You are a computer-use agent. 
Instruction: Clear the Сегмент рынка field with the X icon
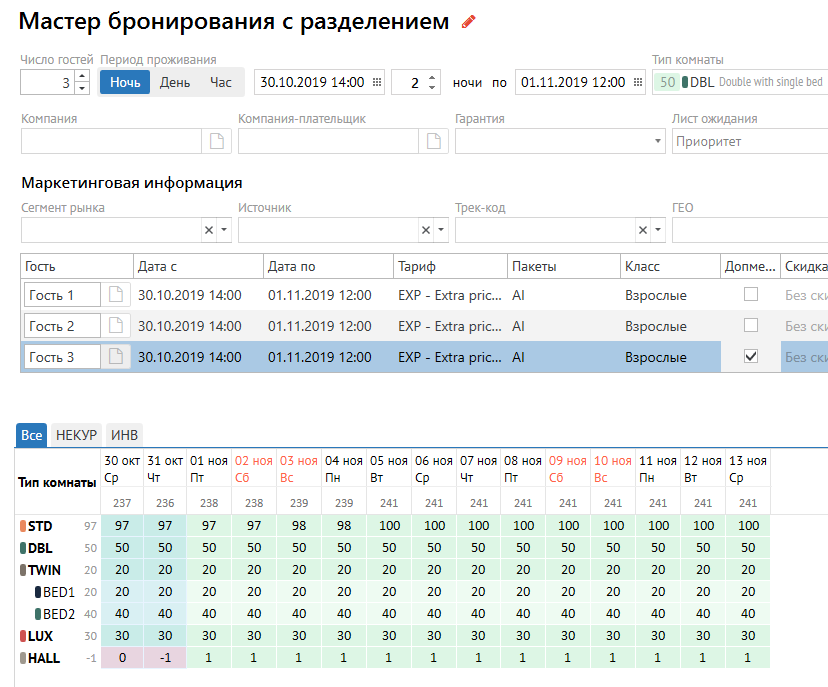209,231
